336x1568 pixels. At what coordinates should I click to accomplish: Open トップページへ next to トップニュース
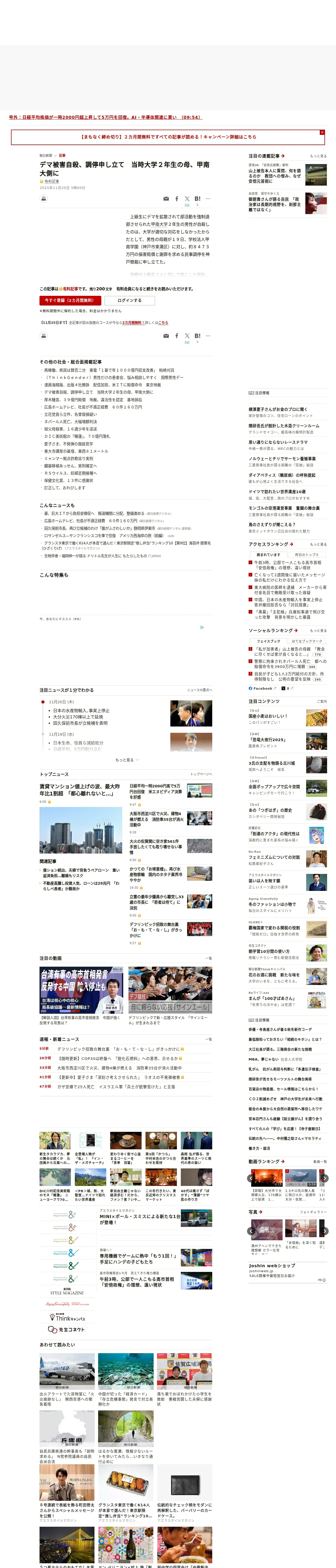pos(201,774)
